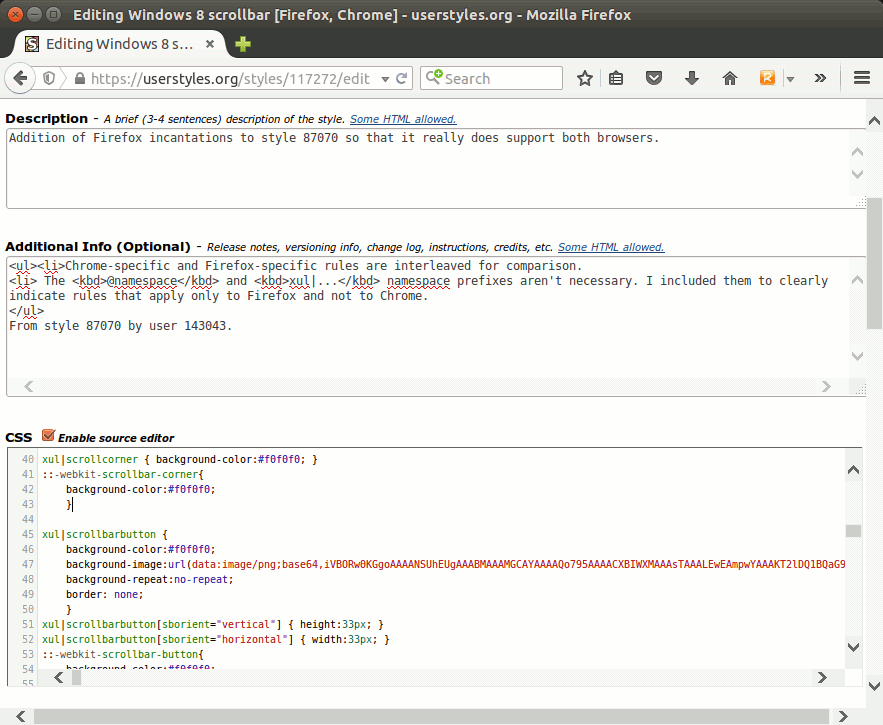The image size is (883, 725).
Task: Click inside the Description text area
Action: 428,168
